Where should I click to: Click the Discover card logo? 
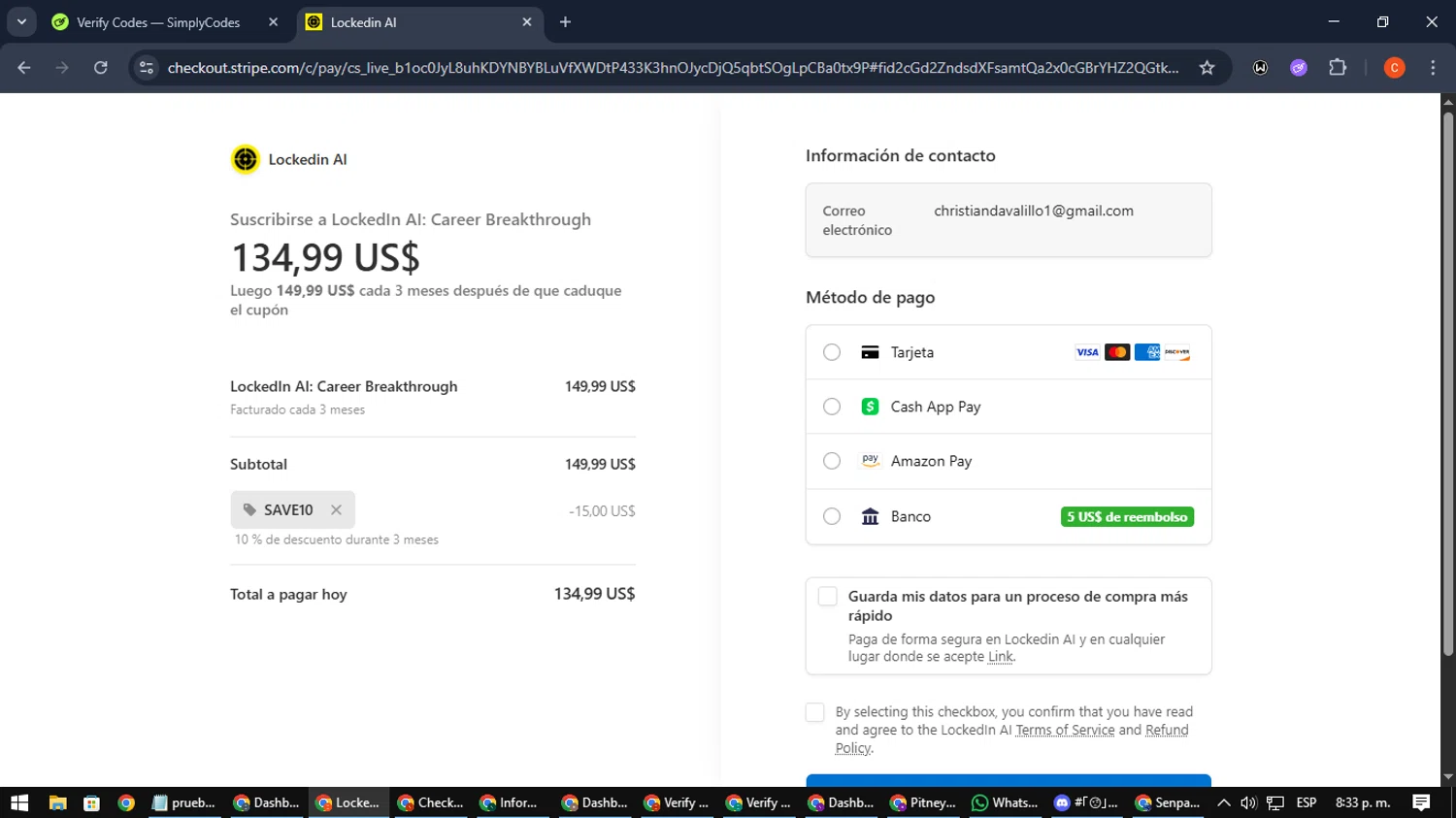(x=1177, y=352)
